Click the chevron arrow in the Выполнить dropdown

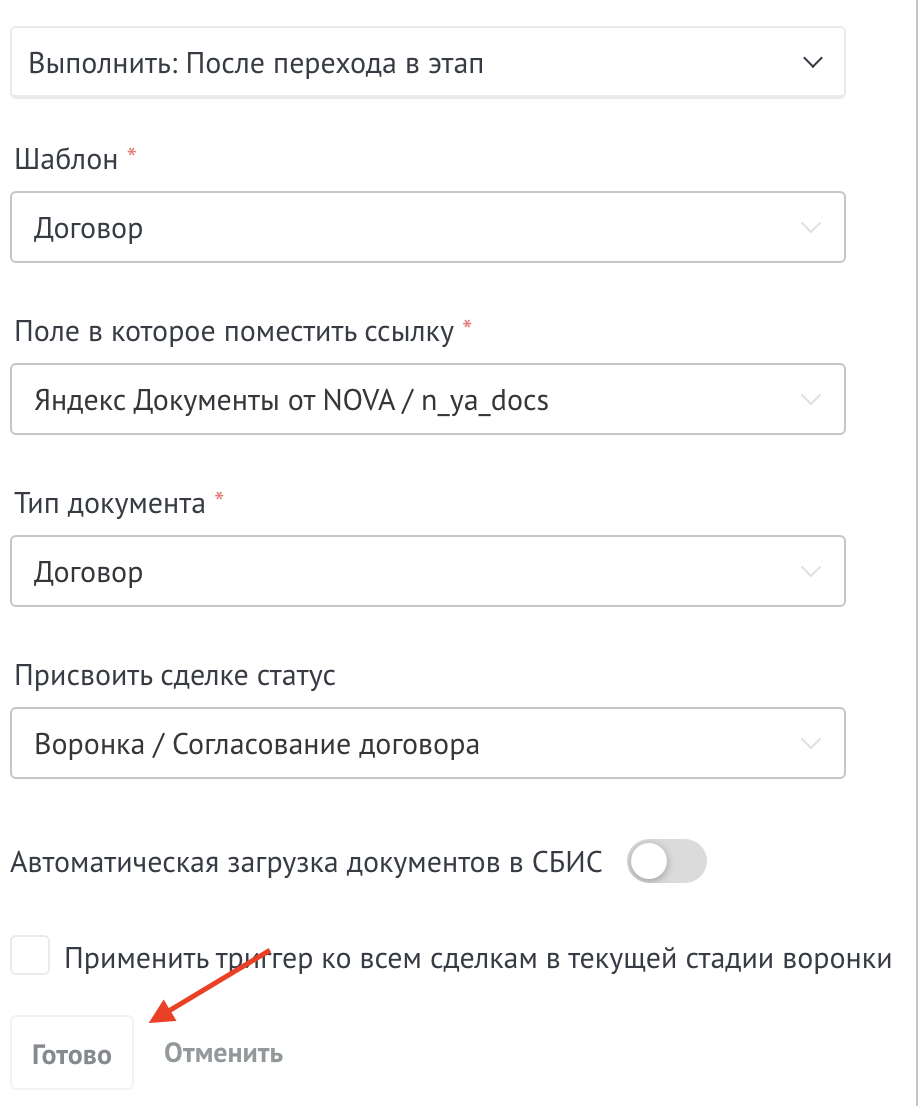[813, 63]
